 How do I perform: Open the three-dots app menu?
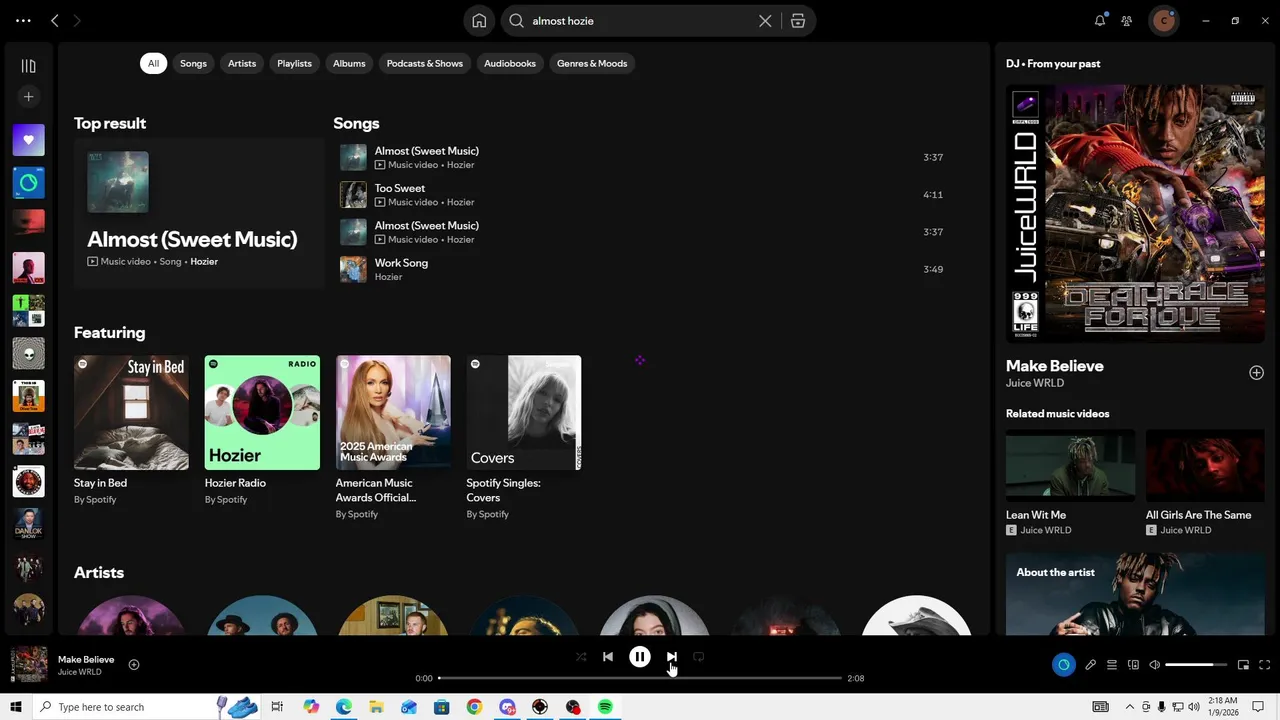pos(23,20)
